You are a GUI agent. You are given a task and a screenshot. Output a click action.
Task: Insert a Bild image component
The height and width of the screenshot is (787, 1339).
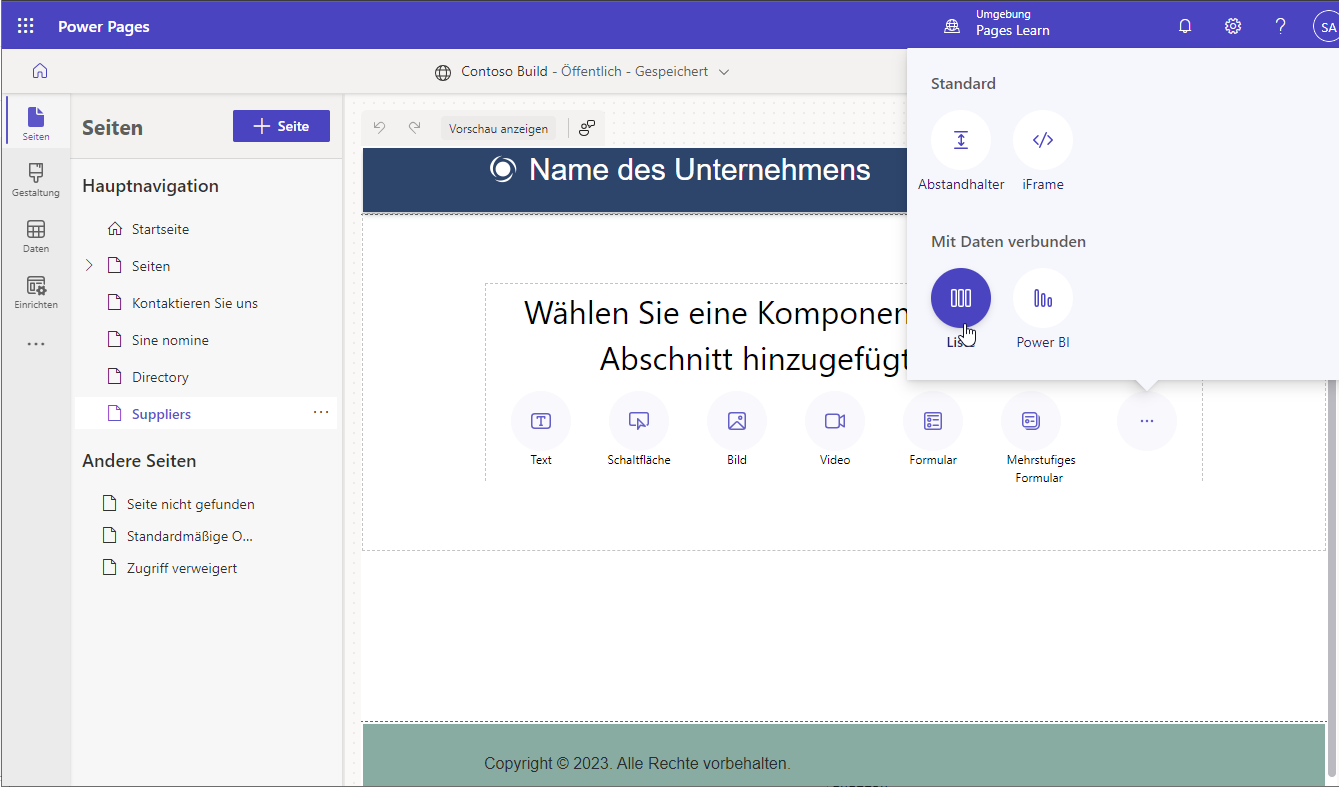[x=736, y=421]
